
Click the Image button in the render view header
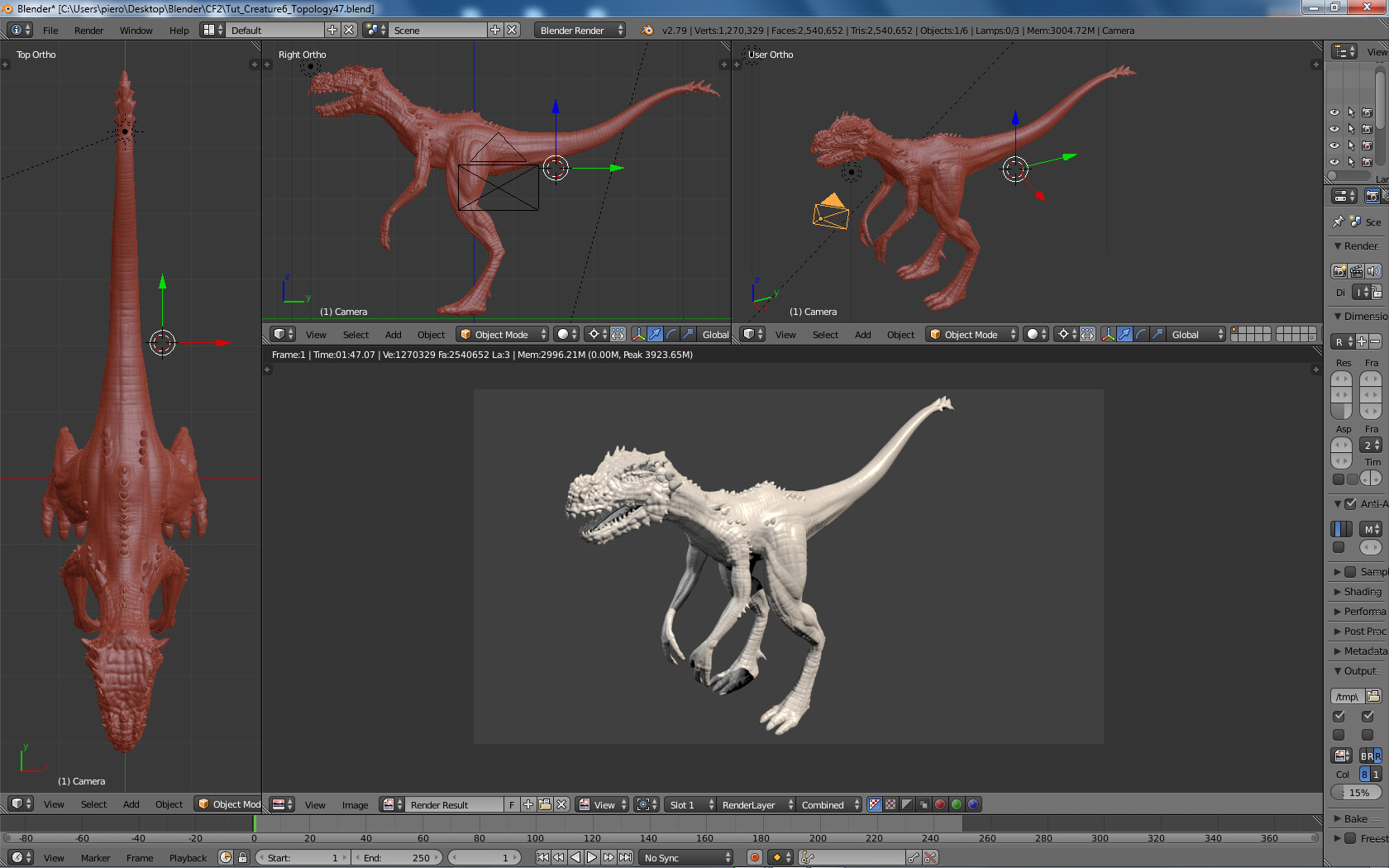(x=356, y=804)
